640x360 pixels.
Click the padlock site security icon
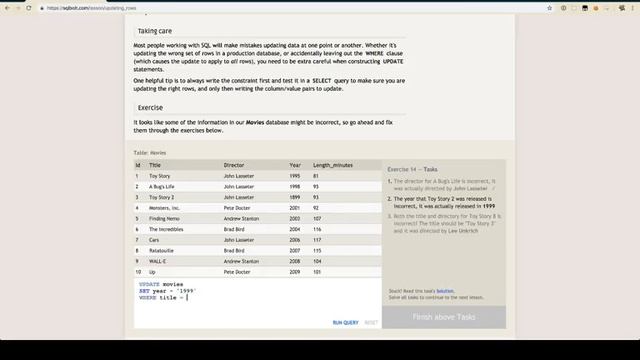pos(42,8)
